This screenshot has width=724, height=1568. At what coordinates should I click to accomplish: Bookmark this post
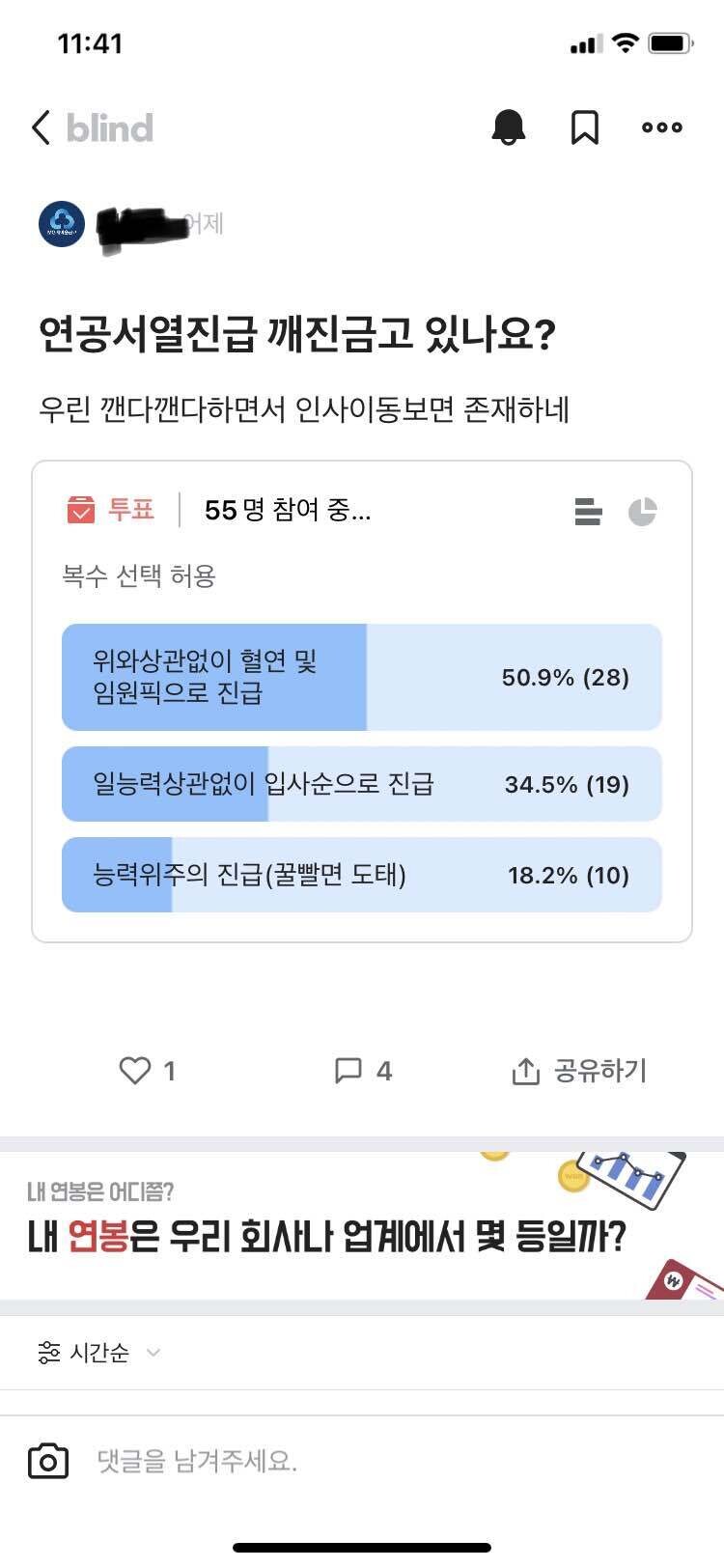click(x=586, y=127)
